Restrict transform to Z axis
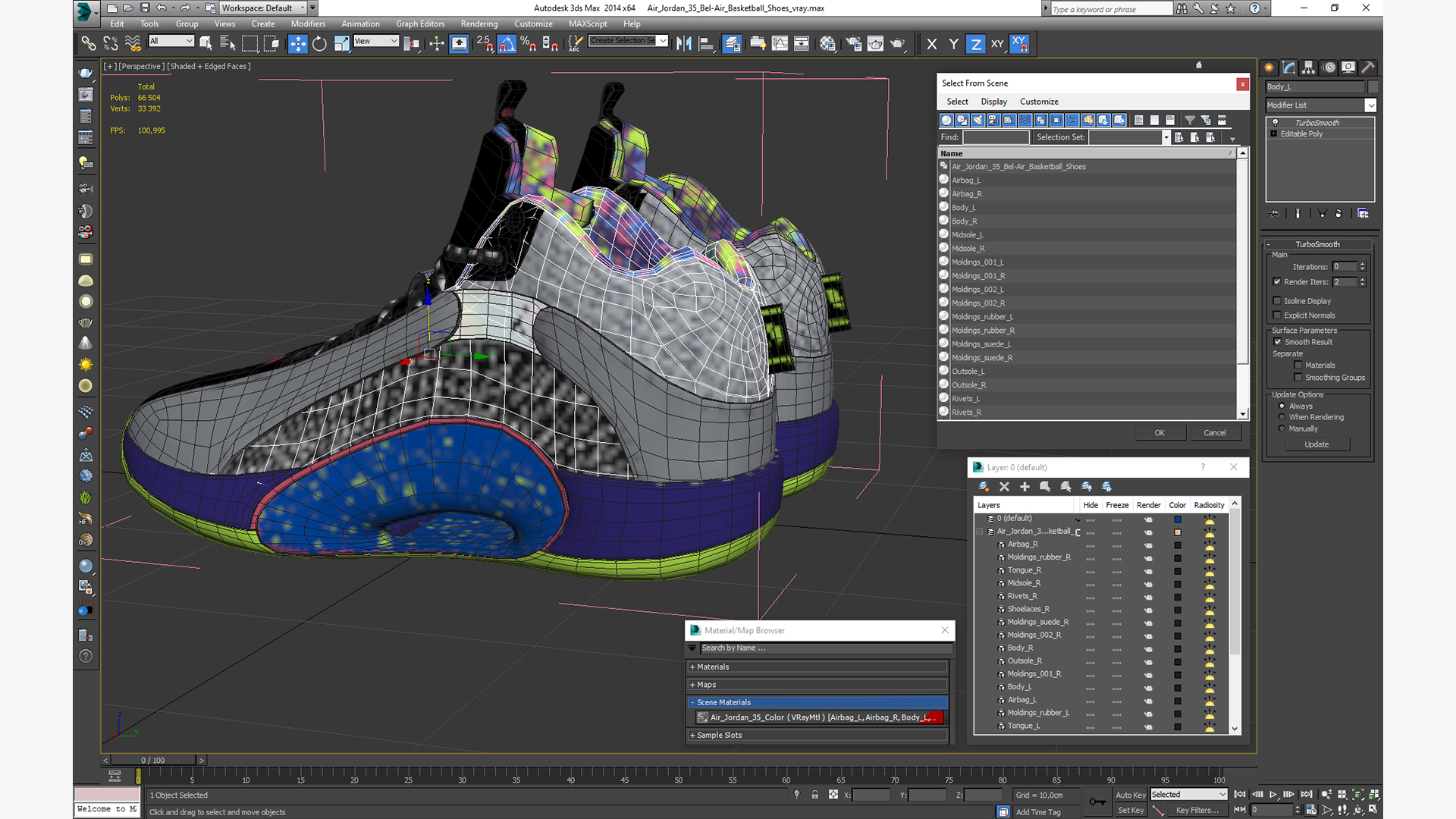Screen dimensions: 1456x819 (976, 44)
